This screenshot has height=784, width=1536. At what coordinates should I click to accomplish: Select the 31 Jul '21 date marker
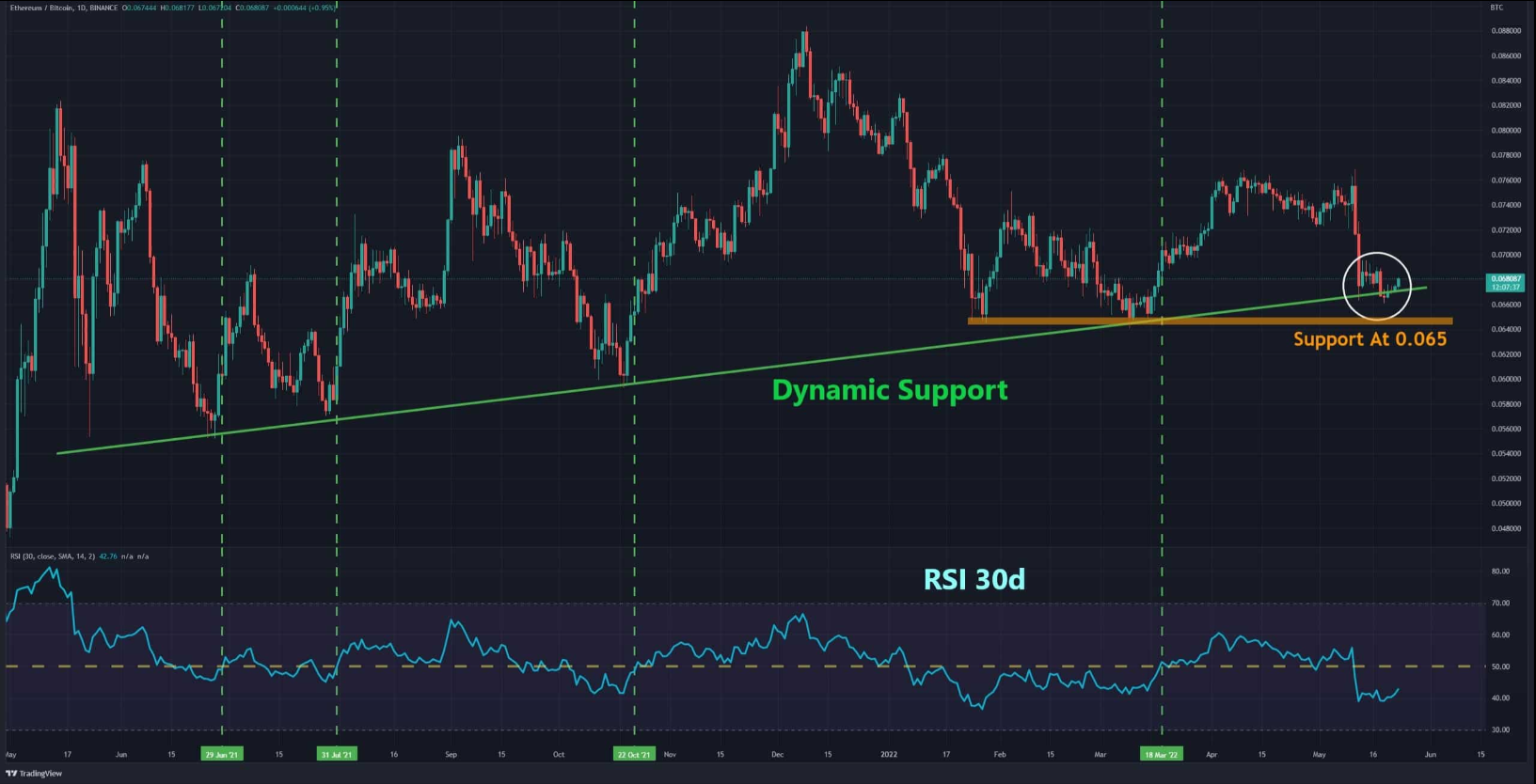click(x=337, y=754)
